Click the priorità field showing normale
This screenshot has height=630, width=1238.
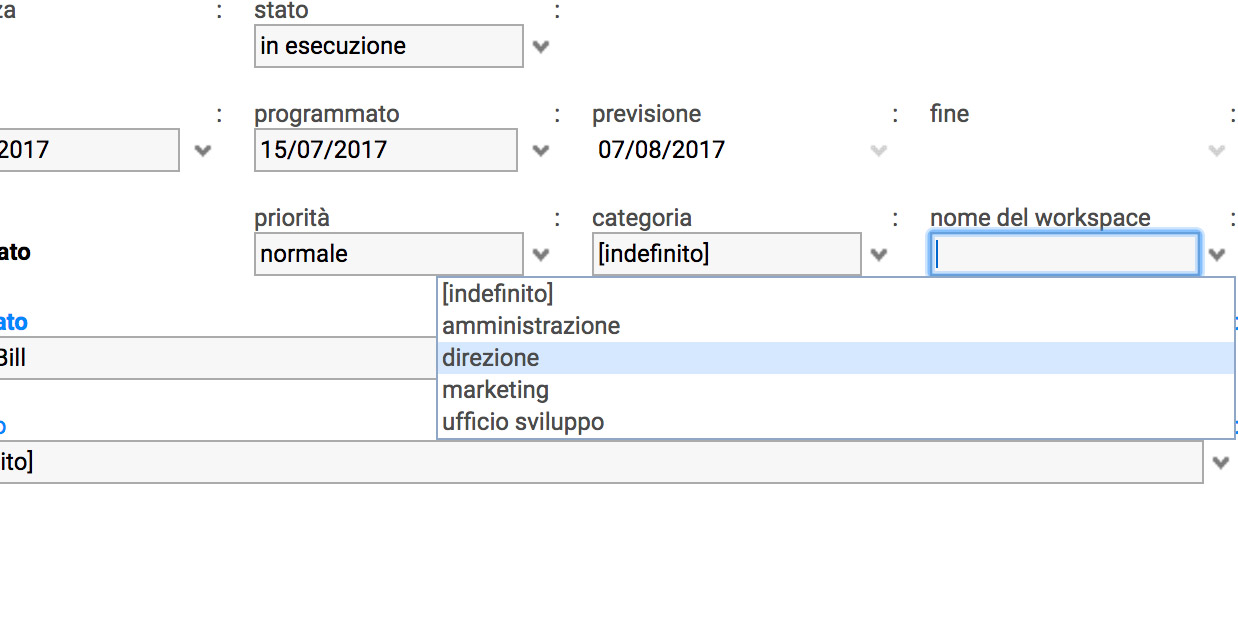(x=389, y=254)
